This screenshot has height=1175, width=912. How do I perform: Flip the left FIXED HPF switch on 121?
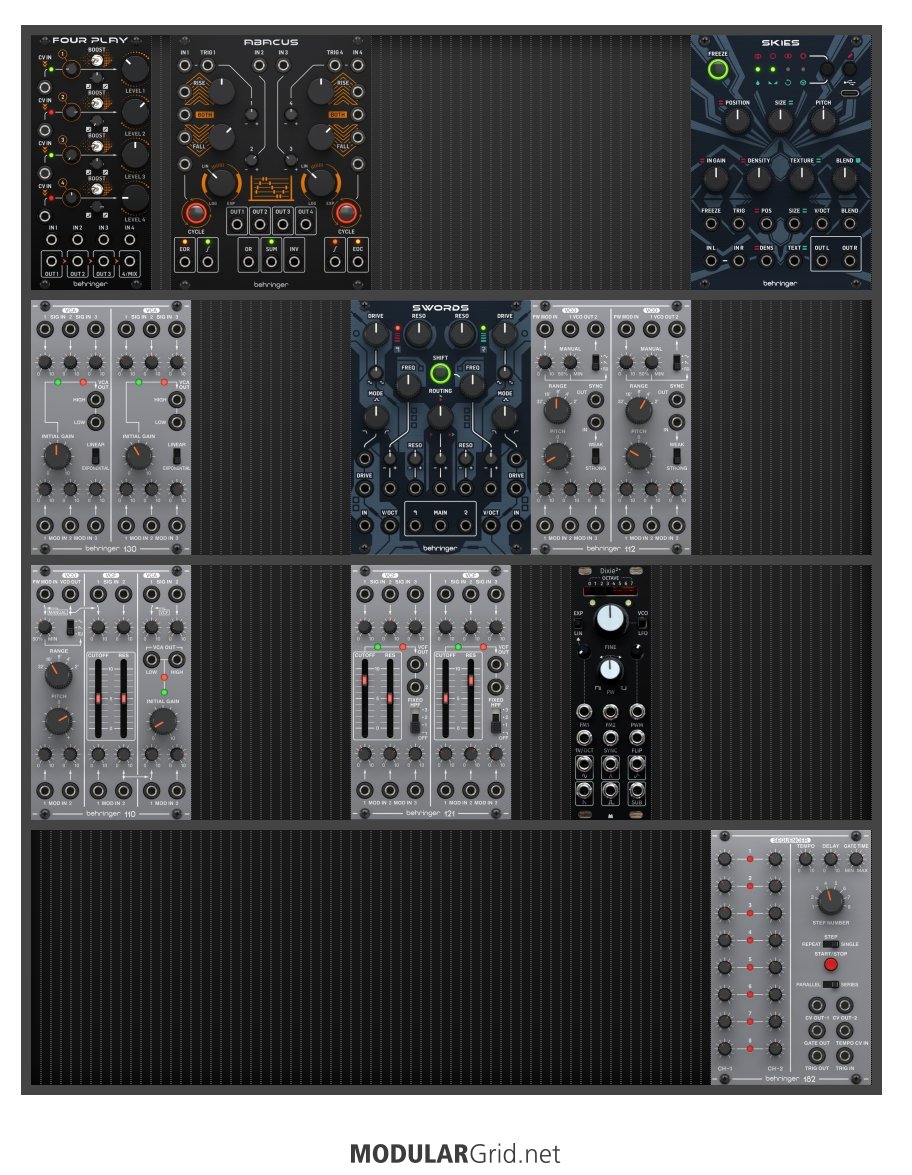pos(414,724)
